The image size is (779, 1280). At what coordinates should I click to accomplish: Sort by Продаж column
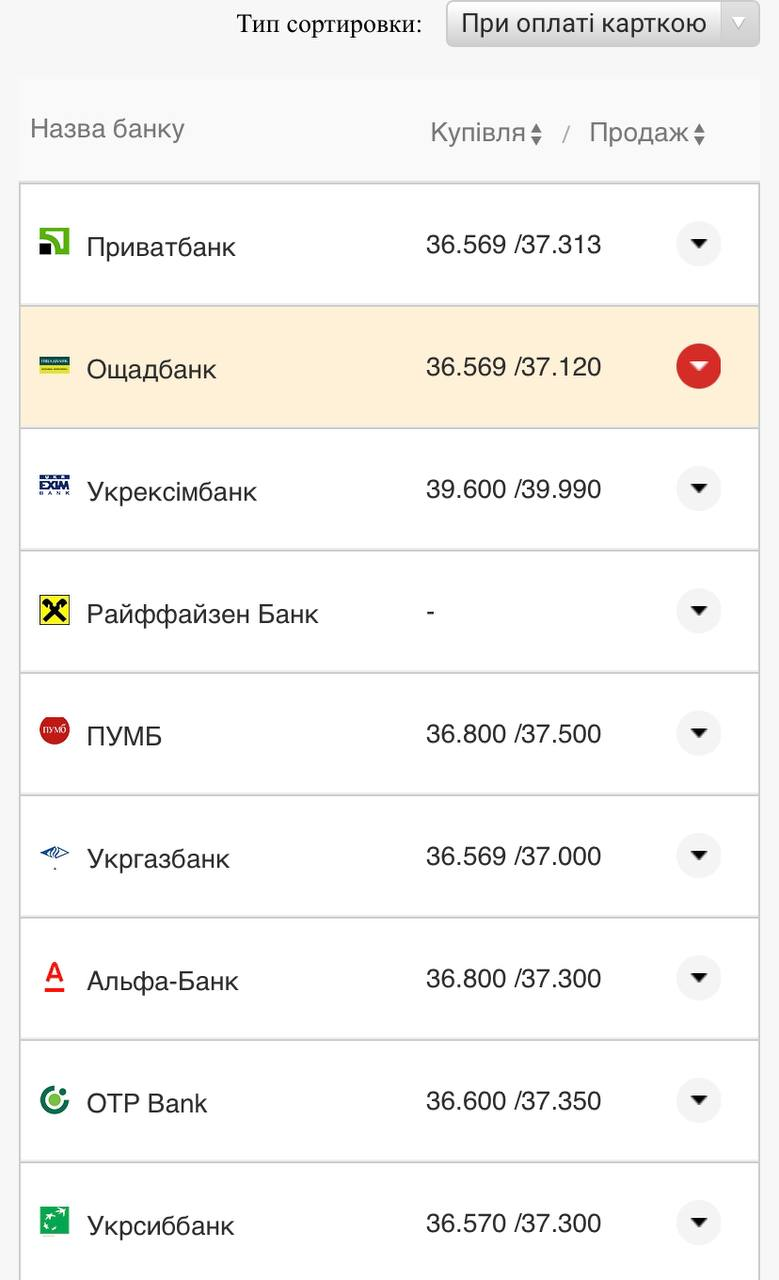pyautogui.click(x=647, y=133)
